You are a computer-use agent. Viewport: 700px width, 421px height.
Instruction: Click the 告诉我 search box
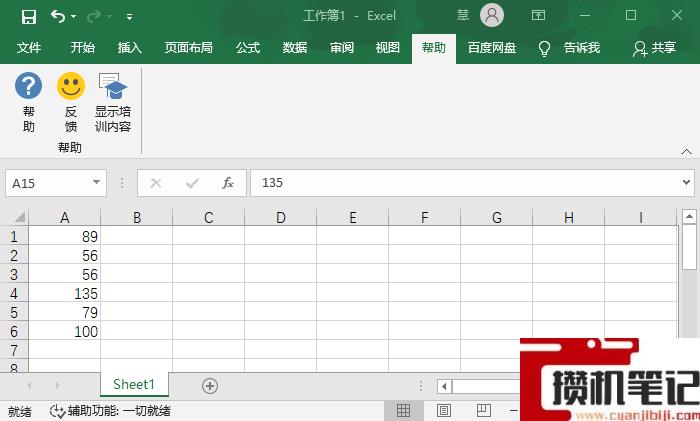tap(581, 47)
